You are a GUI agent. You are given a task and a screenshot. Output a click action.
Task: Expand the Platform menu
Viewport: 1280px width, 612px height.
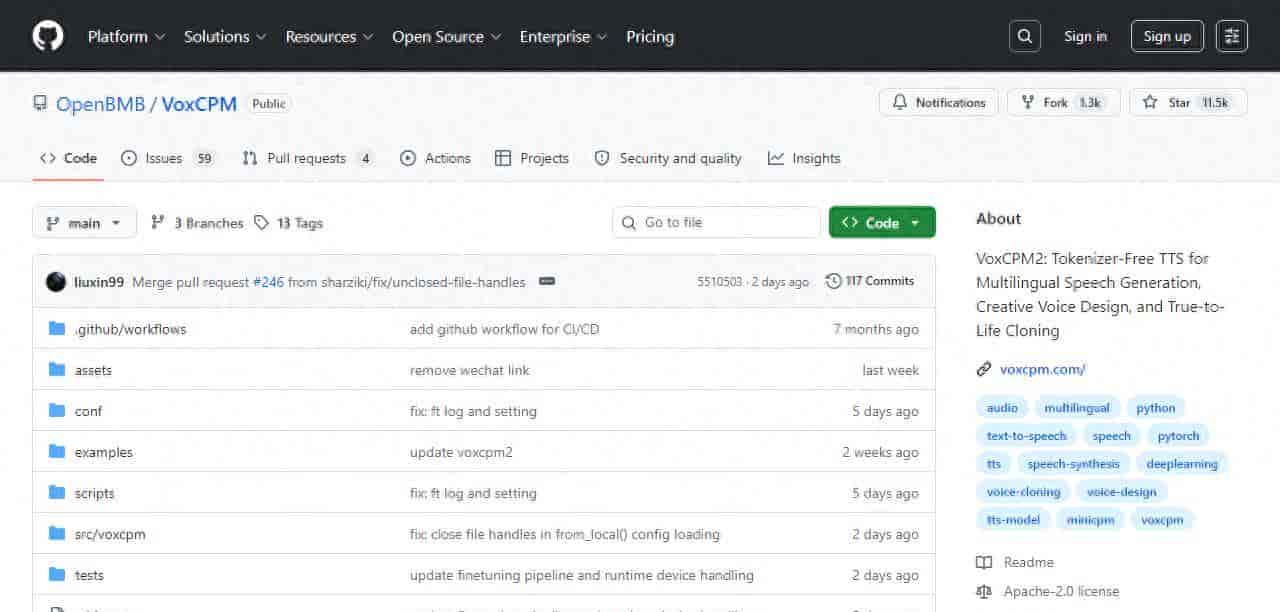point(125,36)
